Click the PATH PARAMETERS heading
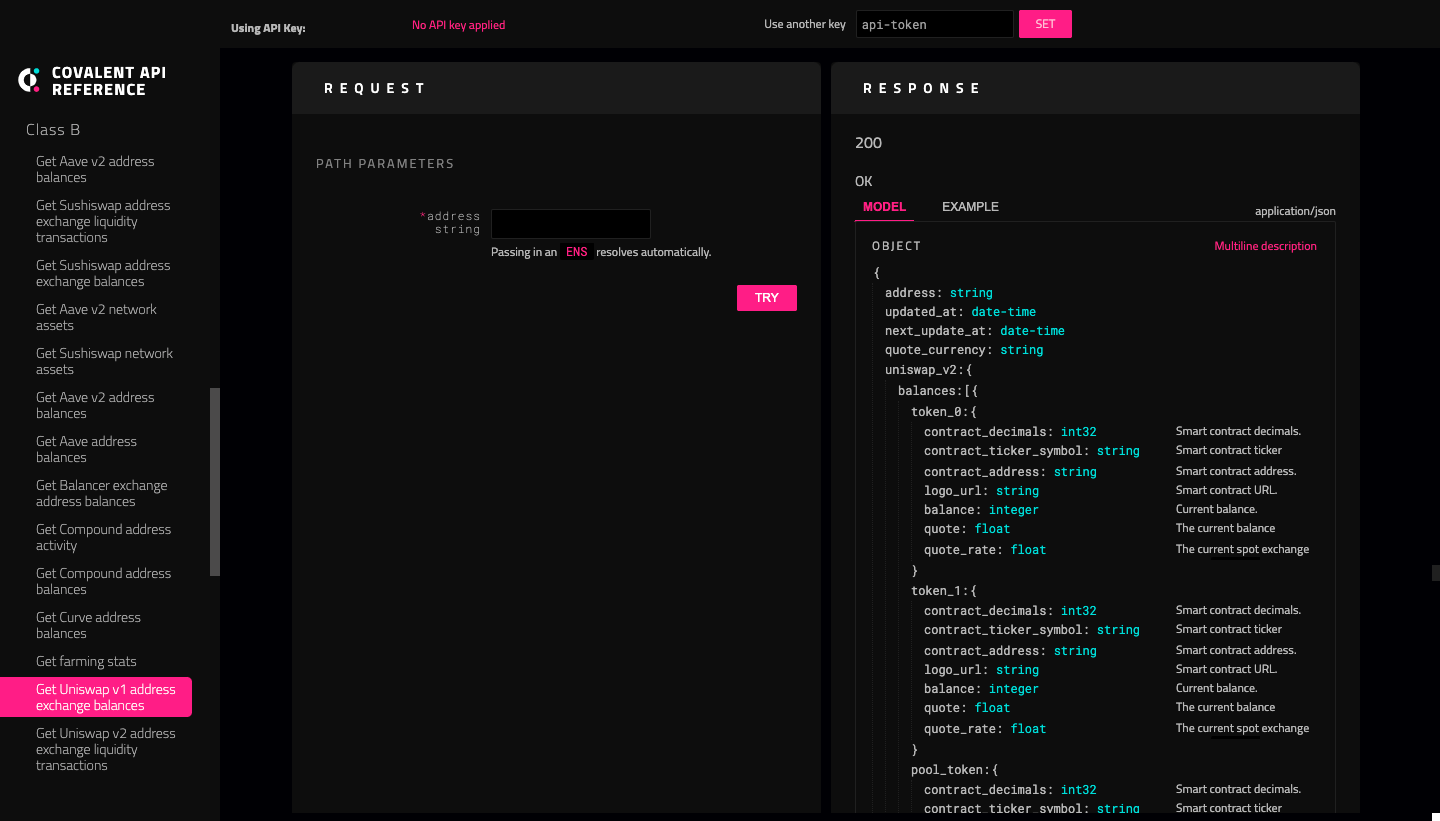The width and height of the screenshot is (1440, 821). (x=385, y=164)
